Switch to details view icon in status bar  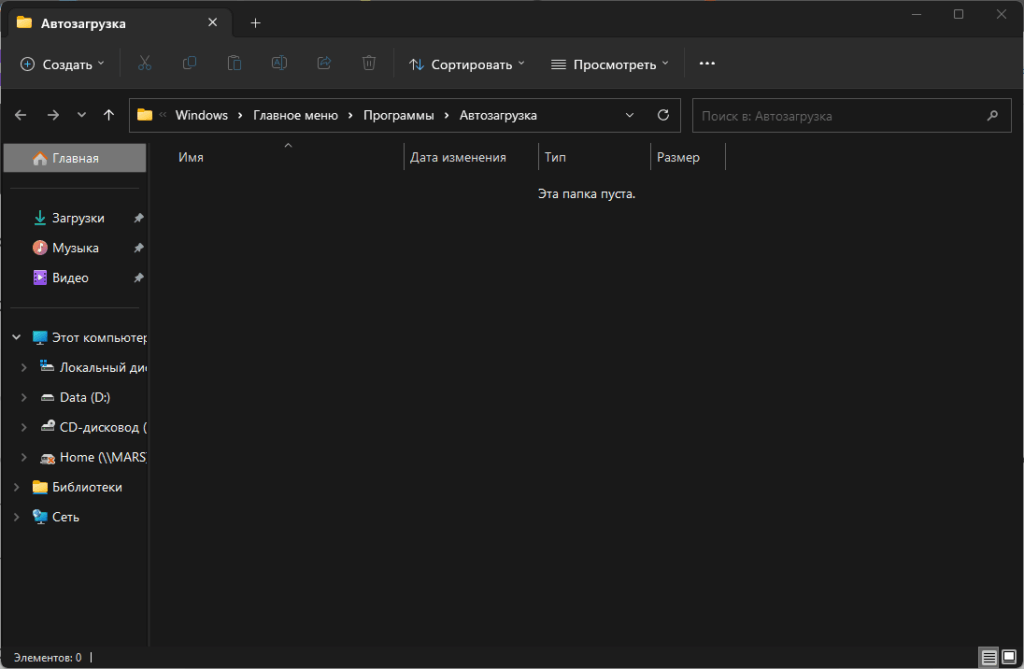point(989,657)
